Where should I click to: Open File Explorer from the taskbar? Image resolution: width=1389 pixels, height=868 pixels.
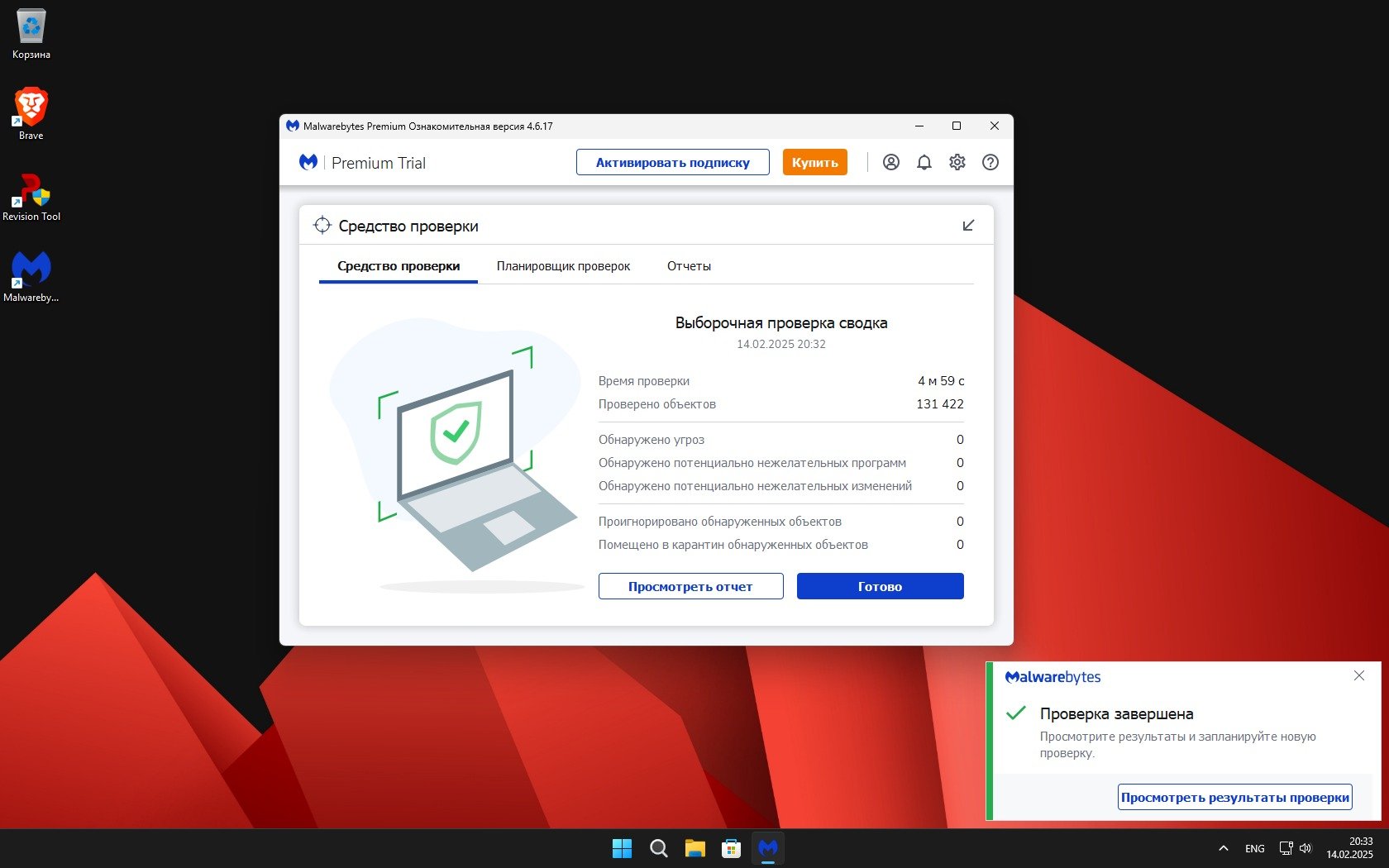click(x=695, y=848)
